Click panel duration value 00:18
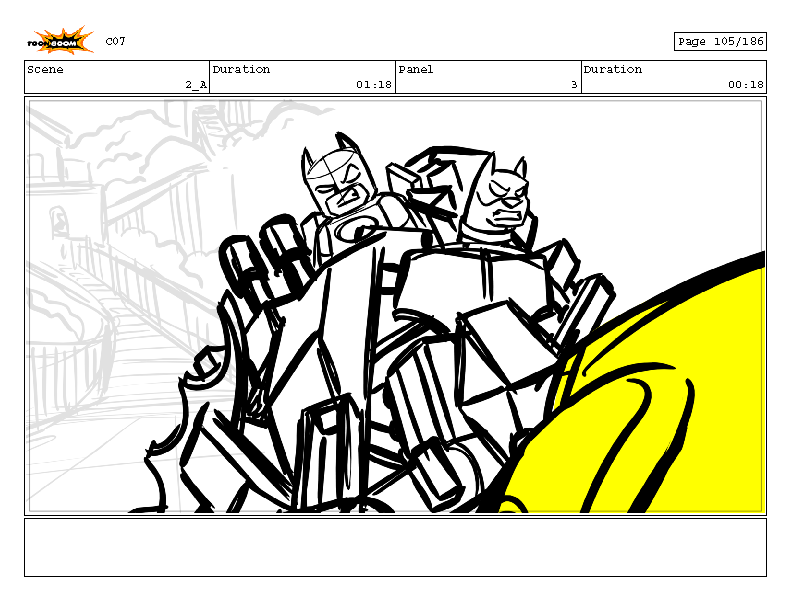 (x=746, y=85)
